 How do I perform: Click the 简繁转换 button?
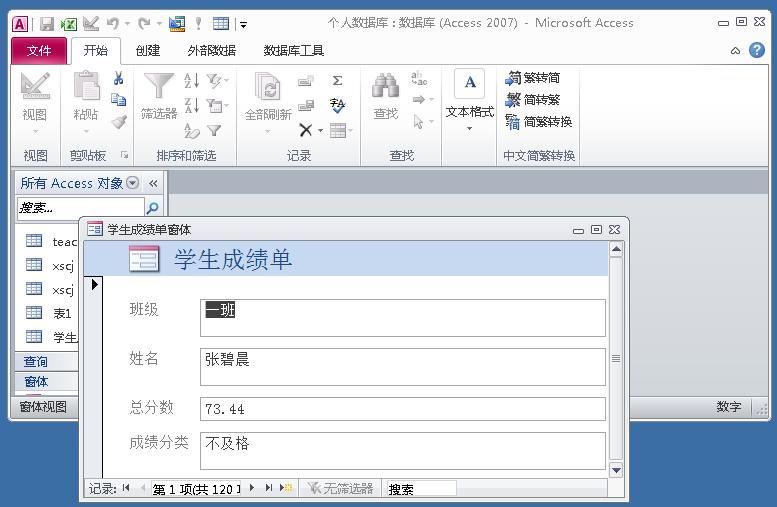coord(539,121)
